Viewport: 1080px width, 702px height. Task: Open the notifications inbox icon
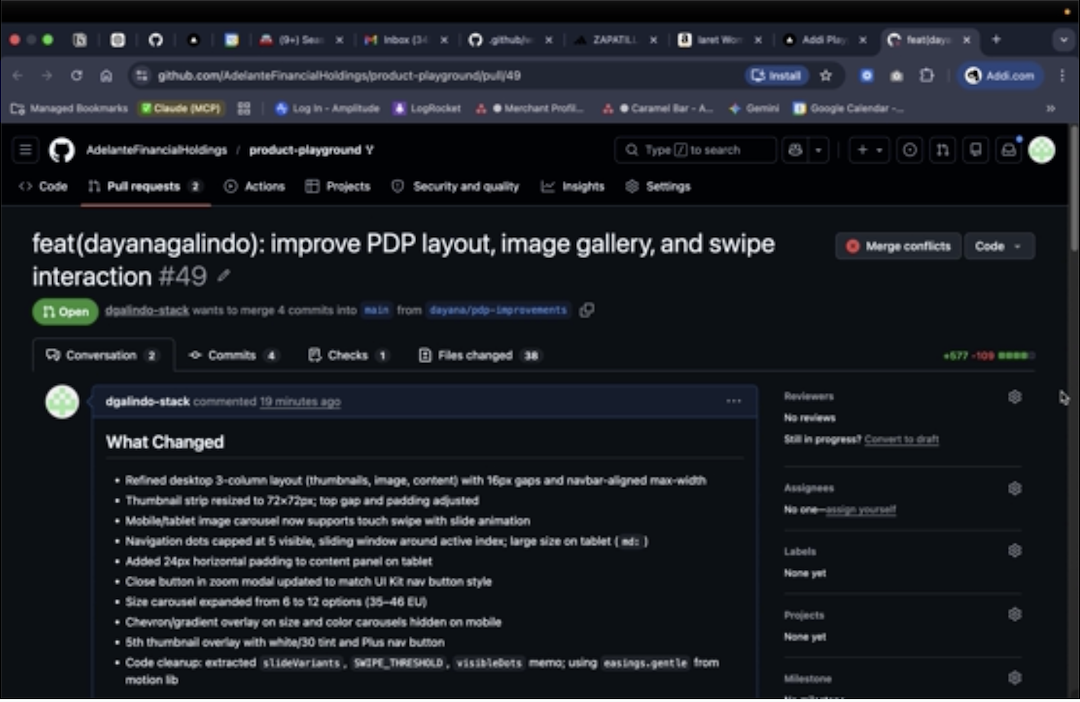(1008, 149)
